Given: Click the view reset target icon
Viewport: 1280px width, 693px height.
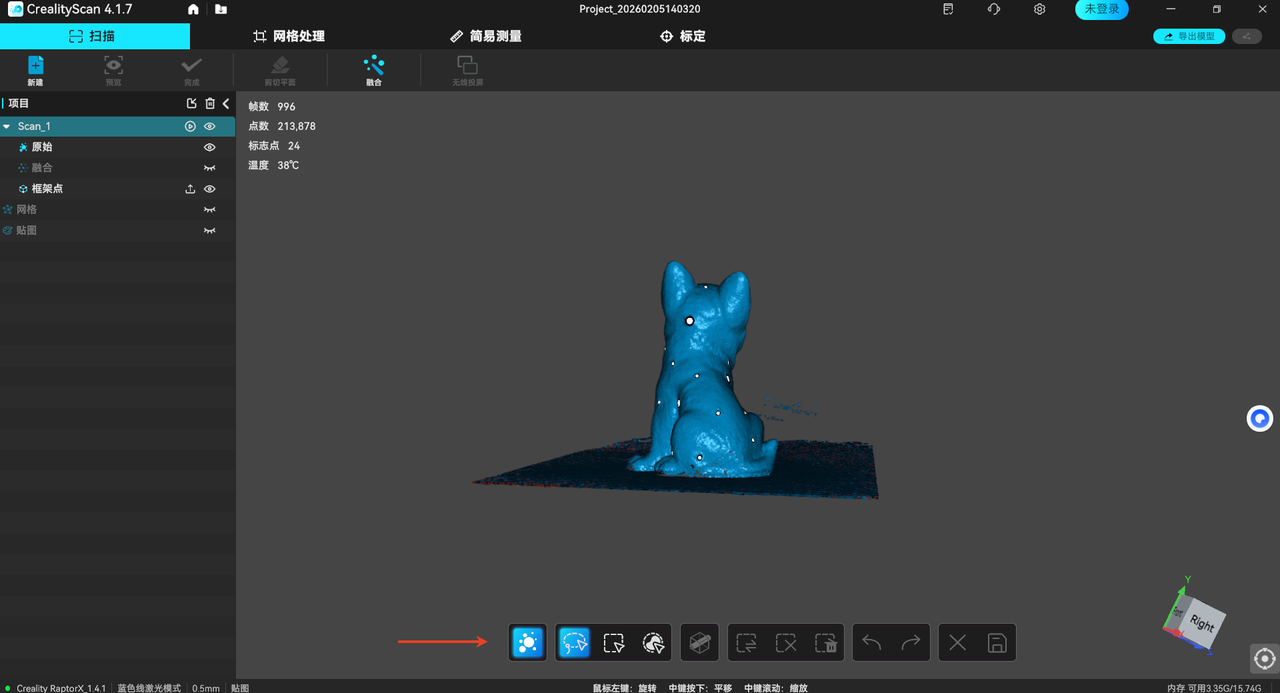Looking at the screenshot, I should pos(1264,658).
